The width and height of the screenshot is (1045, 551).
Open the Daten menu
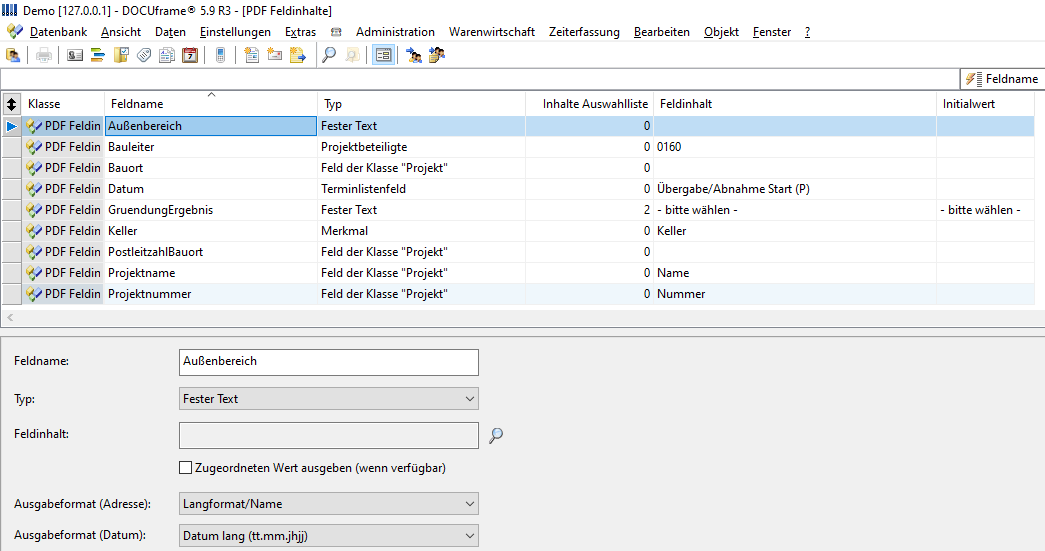coord(171,32)
